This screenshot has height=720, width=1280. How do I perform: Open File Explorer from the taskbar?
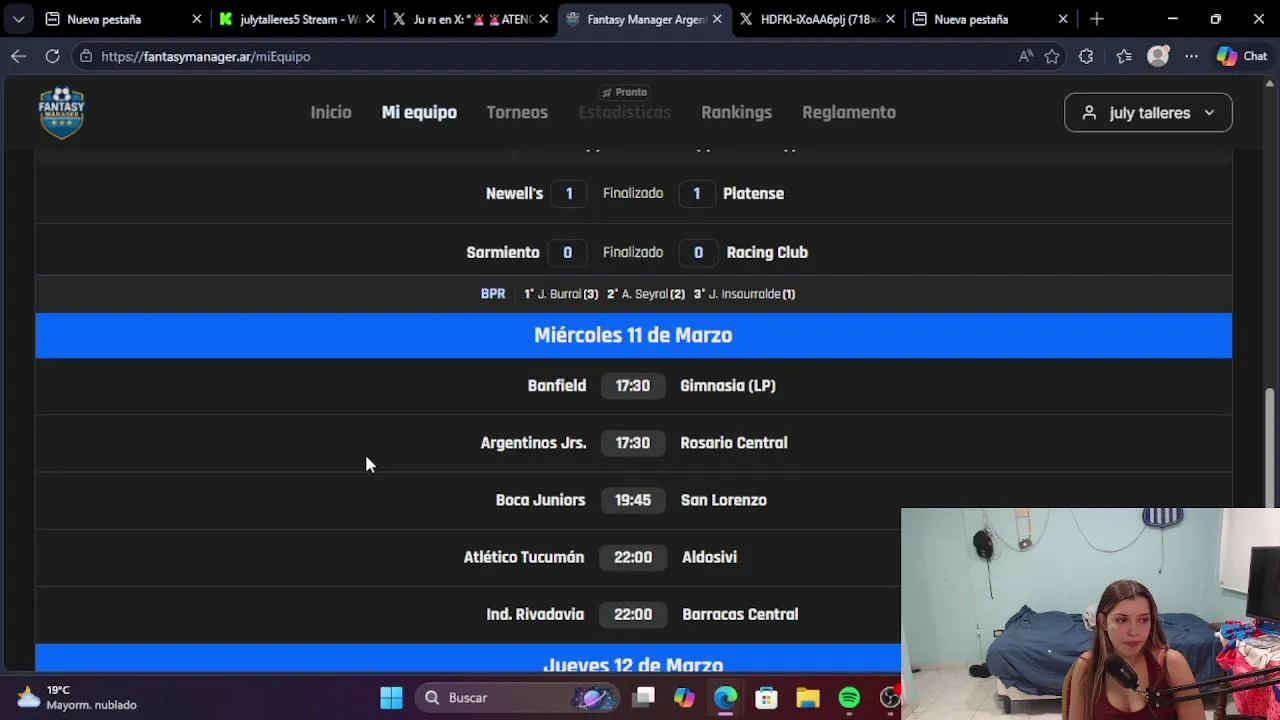click(x=807, y=698)
